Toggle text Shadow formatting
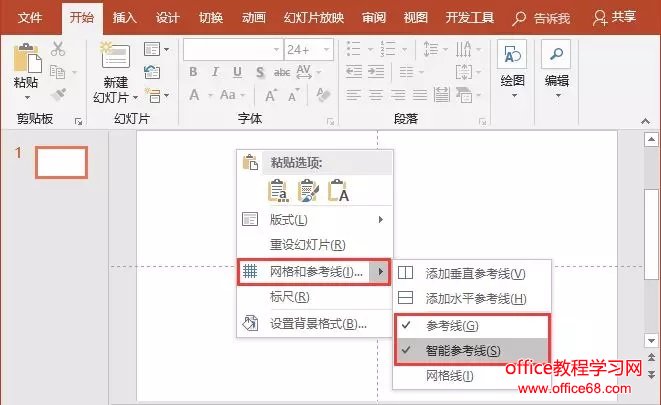Viewport: 661px width, 405px height. coord(260,72)
